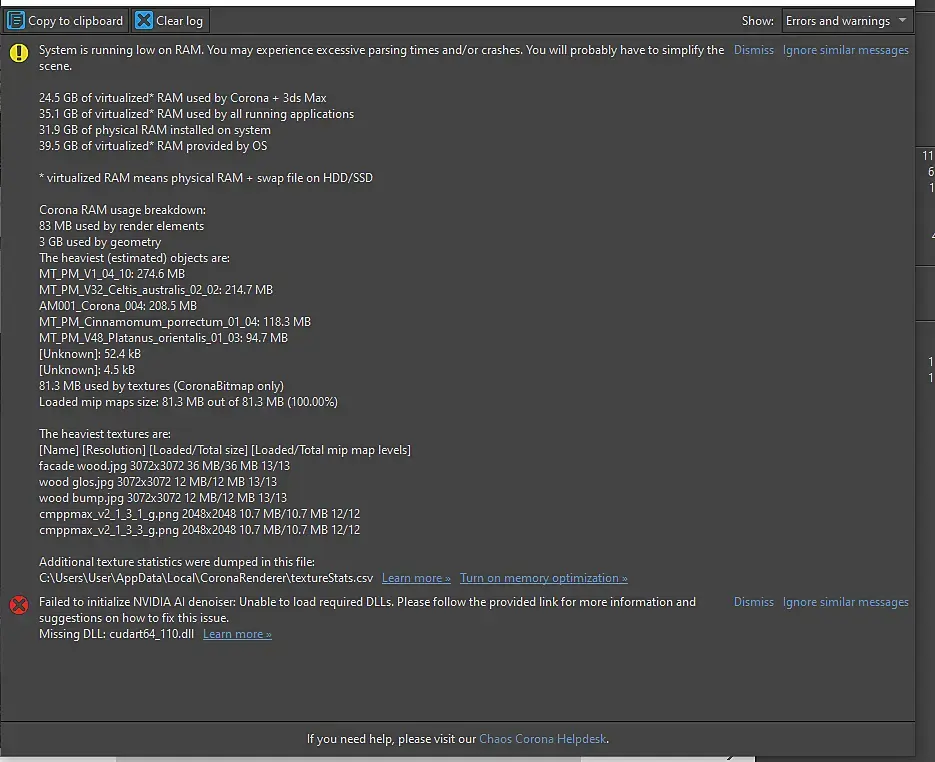Select the AM001_Corona_004 object line
Viewport: 935px width, 762px height.
118,306
